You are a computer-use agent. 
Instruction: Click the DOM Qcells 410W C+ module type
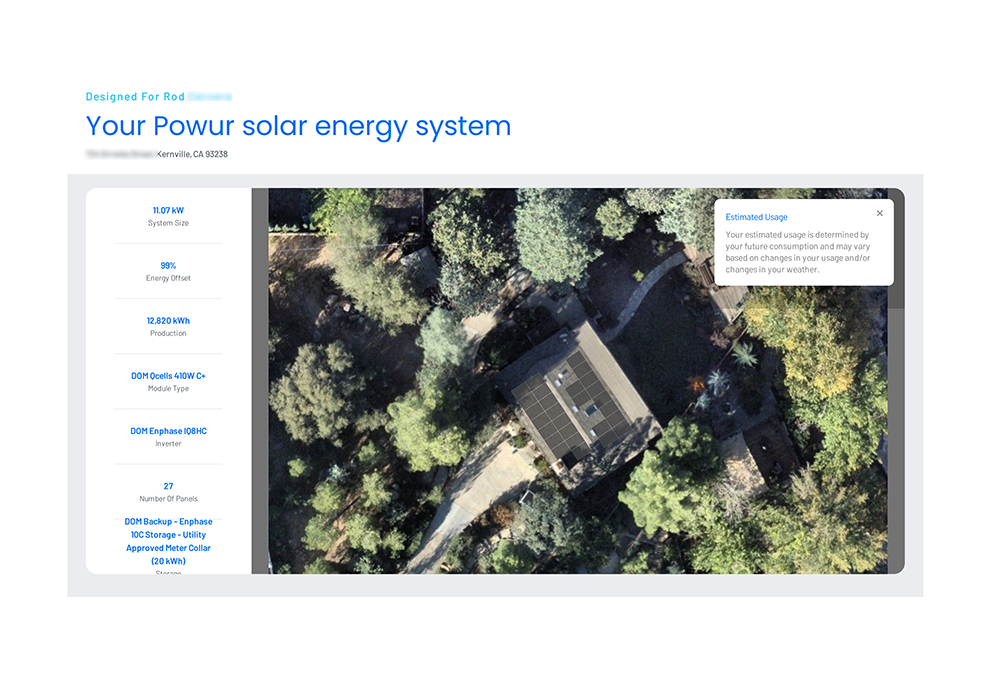click(x=168, y=376)
